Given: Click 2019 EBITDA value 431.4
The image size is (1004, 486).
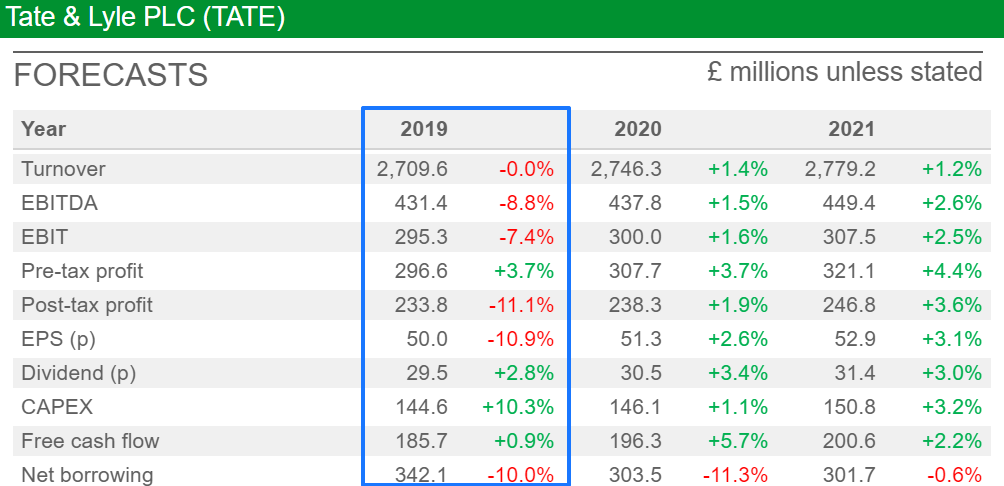Looking at the screenshot, I should [x=421, y=203].
